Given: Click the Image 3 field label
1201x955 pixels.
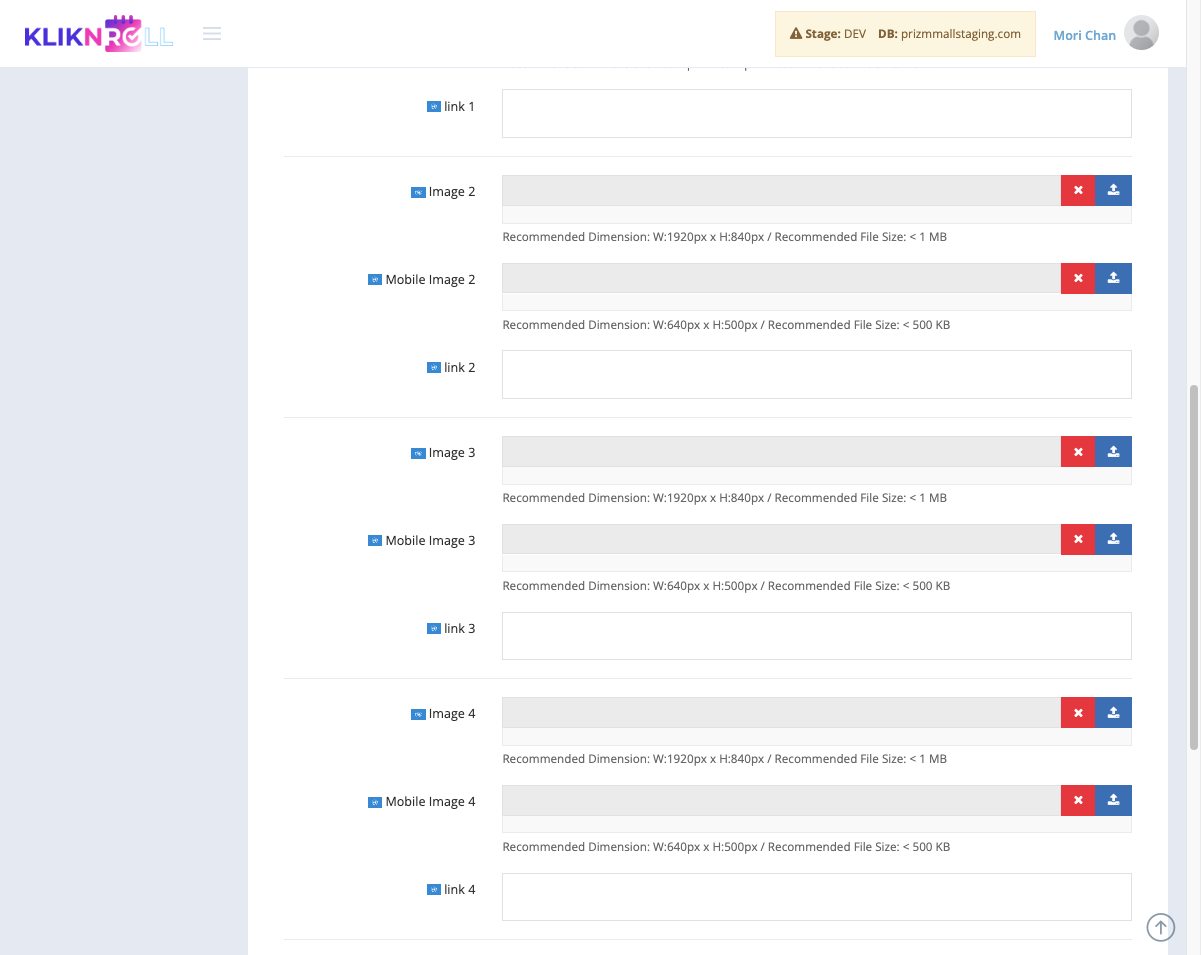Looking at the screenshot, I should click(452, 453).
